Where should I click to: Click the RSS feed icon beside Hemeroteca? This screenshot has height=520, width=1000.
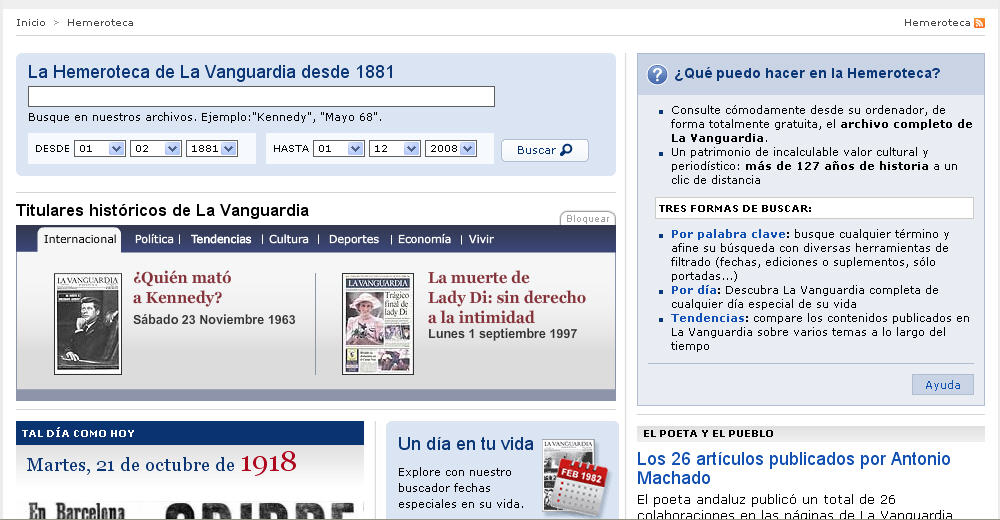point(979,23)
